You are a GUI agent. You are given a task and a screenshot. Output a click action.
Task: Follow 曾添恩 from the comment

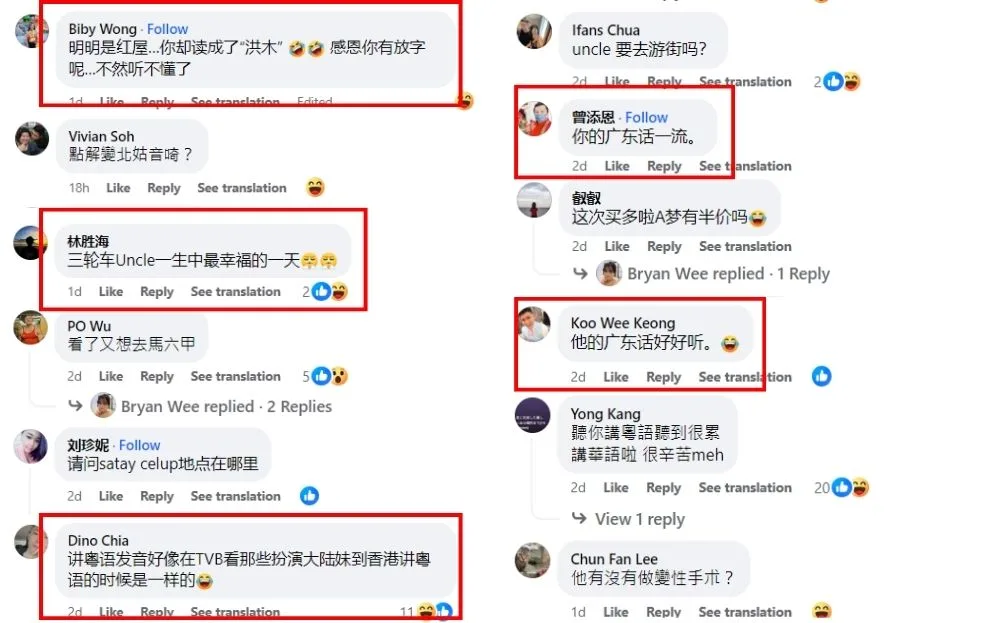pyautogui.click(x=646, y=117)
